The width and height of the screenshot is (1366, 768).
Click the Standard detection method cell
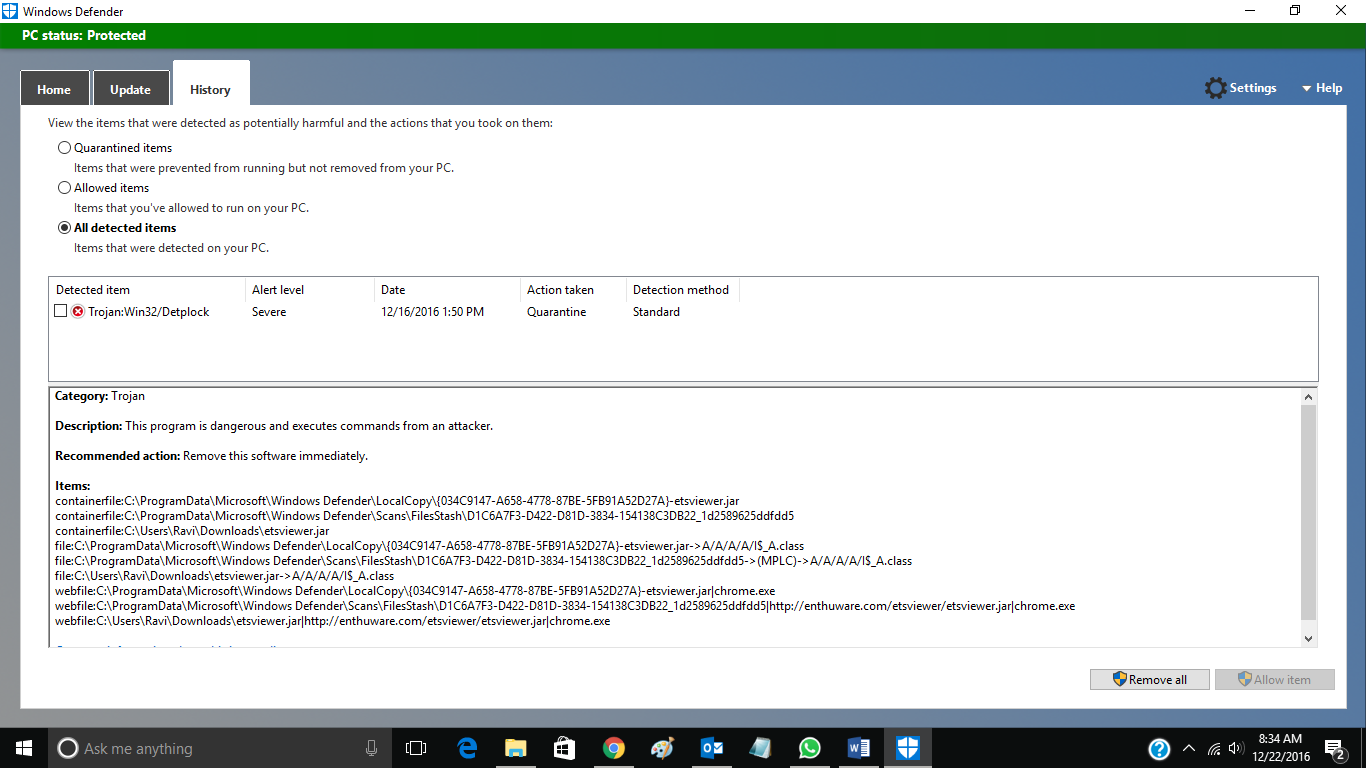[x=656, y=312]
